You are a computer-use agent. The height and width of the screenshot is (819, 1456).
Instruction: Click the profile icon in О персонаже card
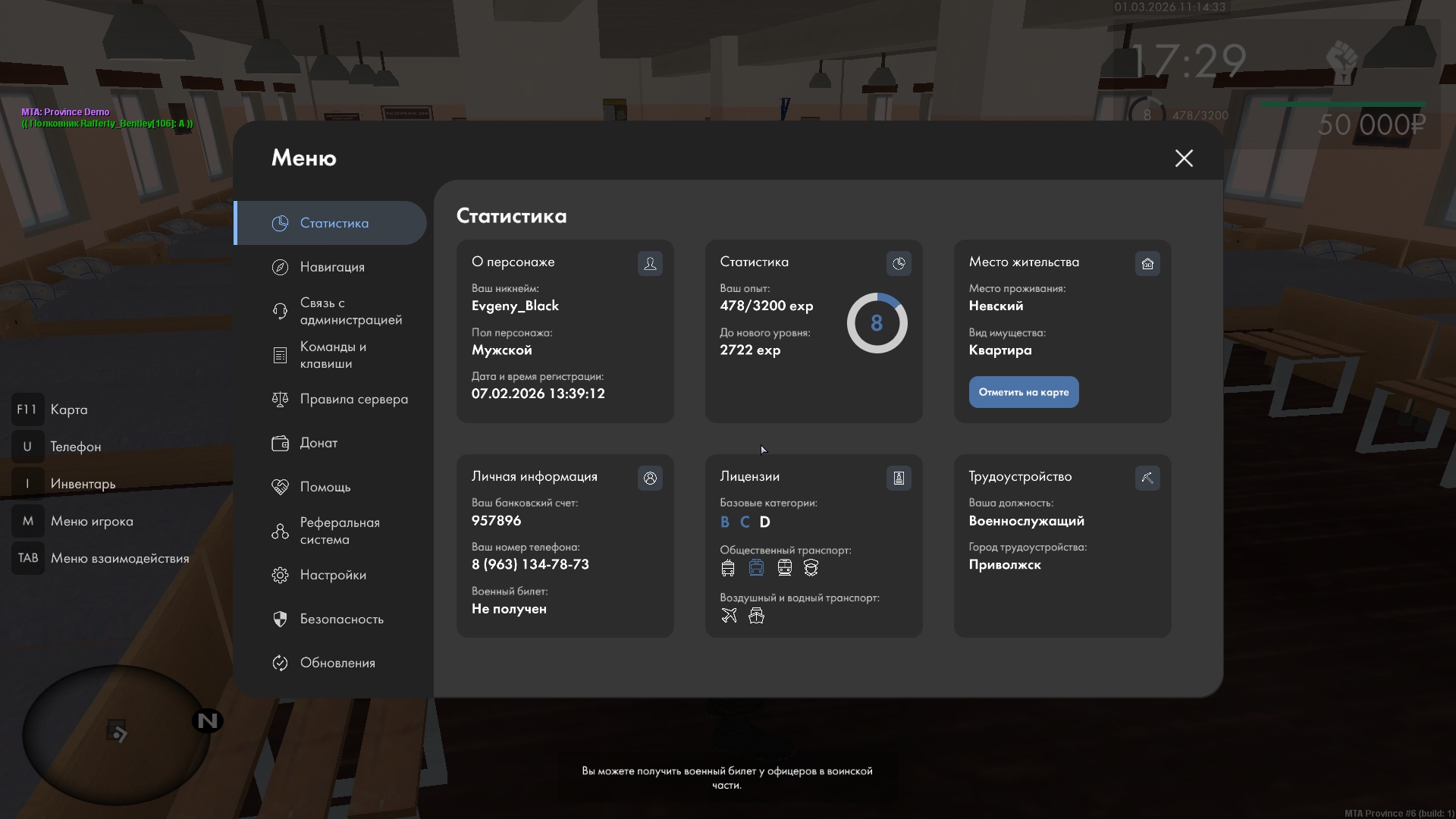coord(650,263)
